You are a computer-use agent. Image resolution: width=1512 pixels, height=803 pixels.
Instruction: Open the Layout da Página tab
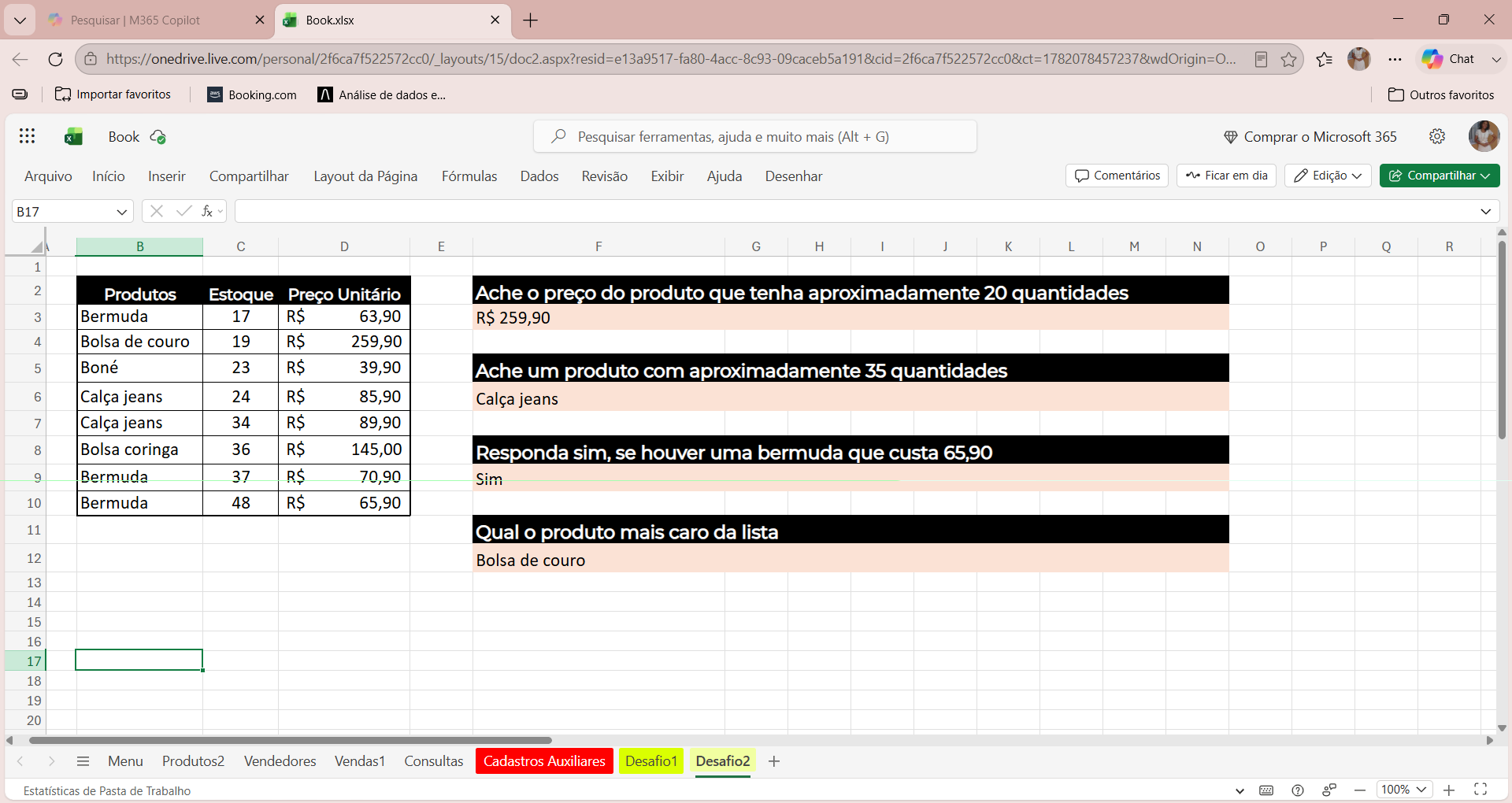coord(365,176)
